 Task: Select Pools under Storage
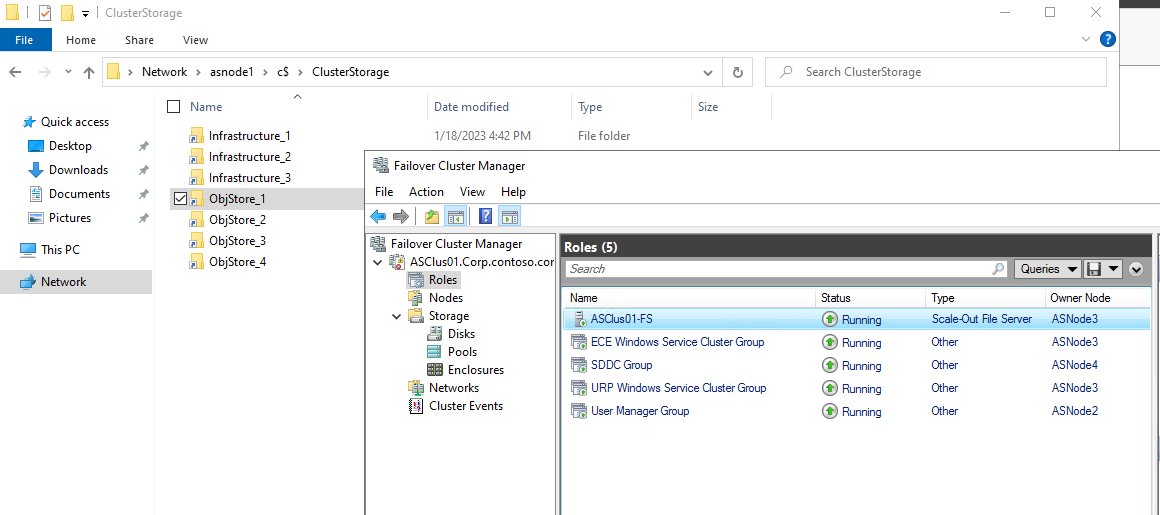click(x=462, y=351)
